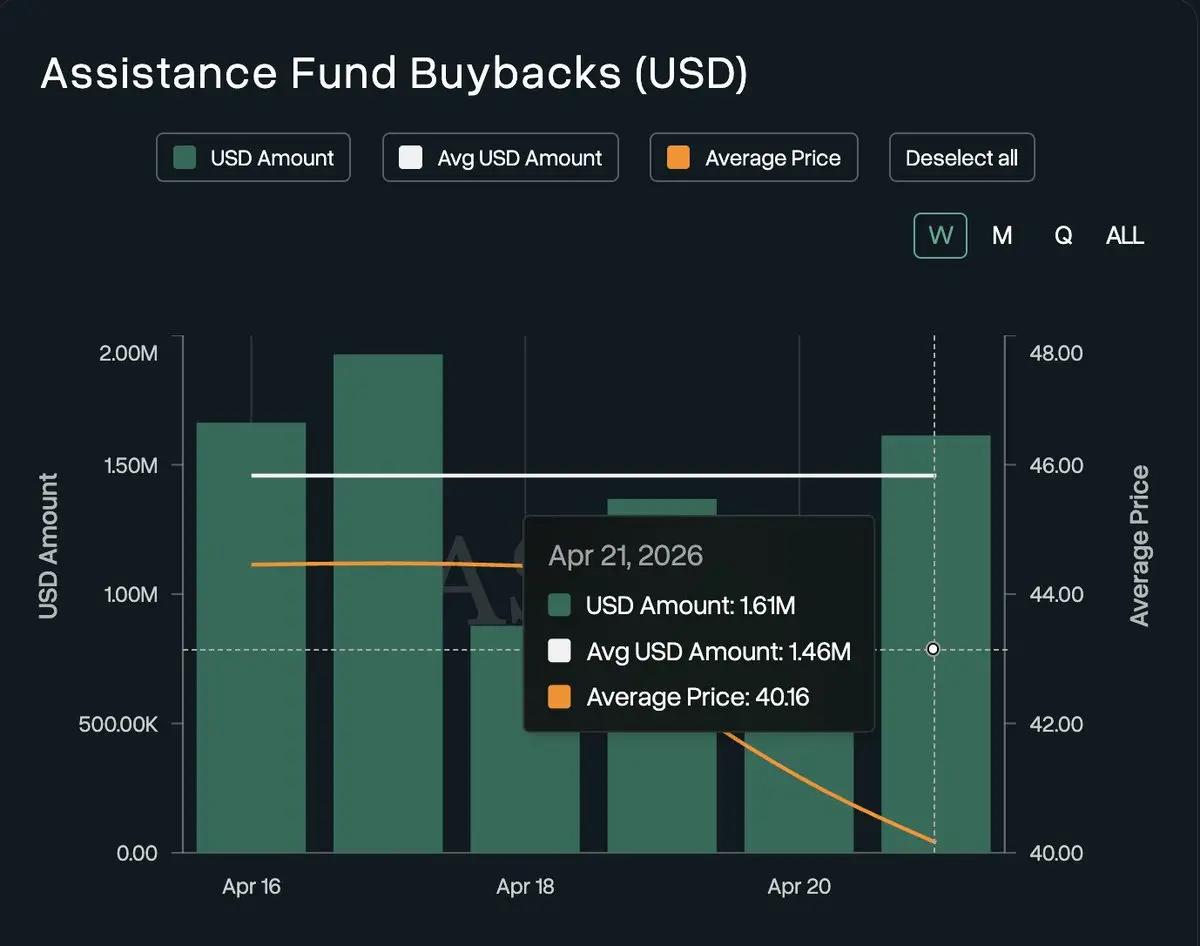
Task: Switch to the M monthly timeframe
Action: point(1002,236)
